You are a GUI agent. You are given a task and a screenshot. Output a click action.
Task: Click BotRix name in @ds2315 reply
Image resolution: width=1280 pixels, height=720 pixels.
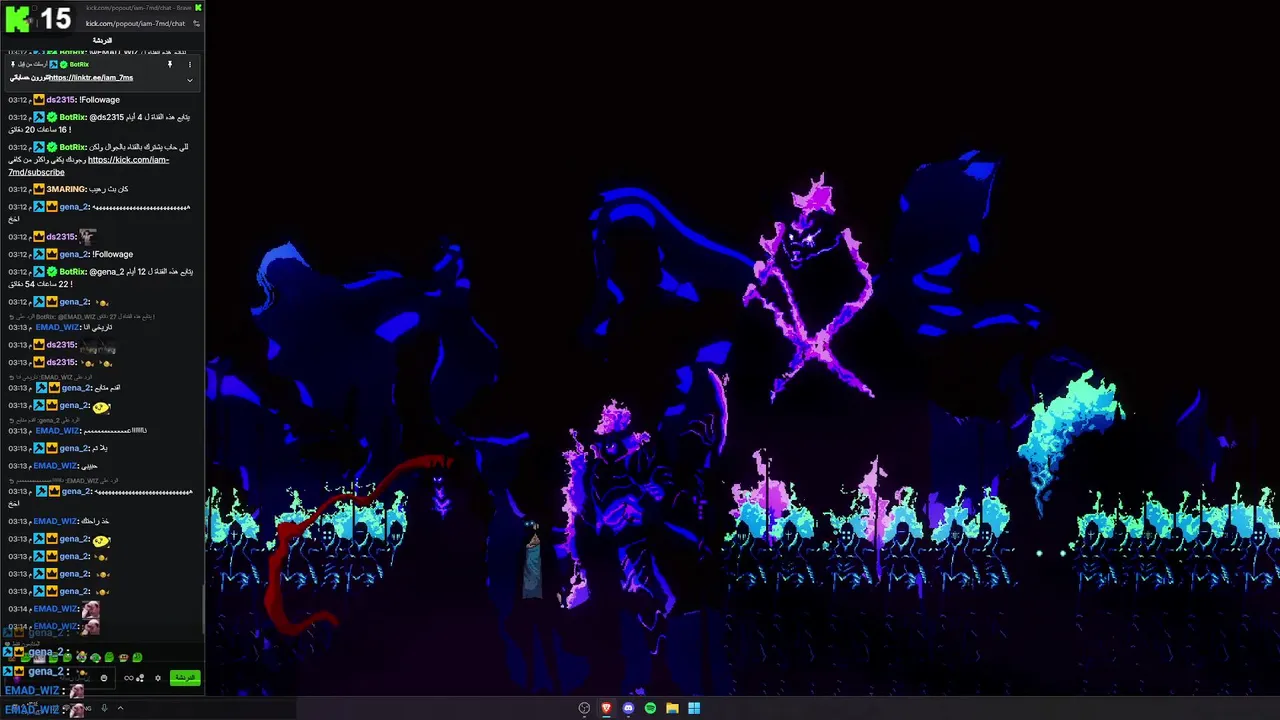pos(72,117)
